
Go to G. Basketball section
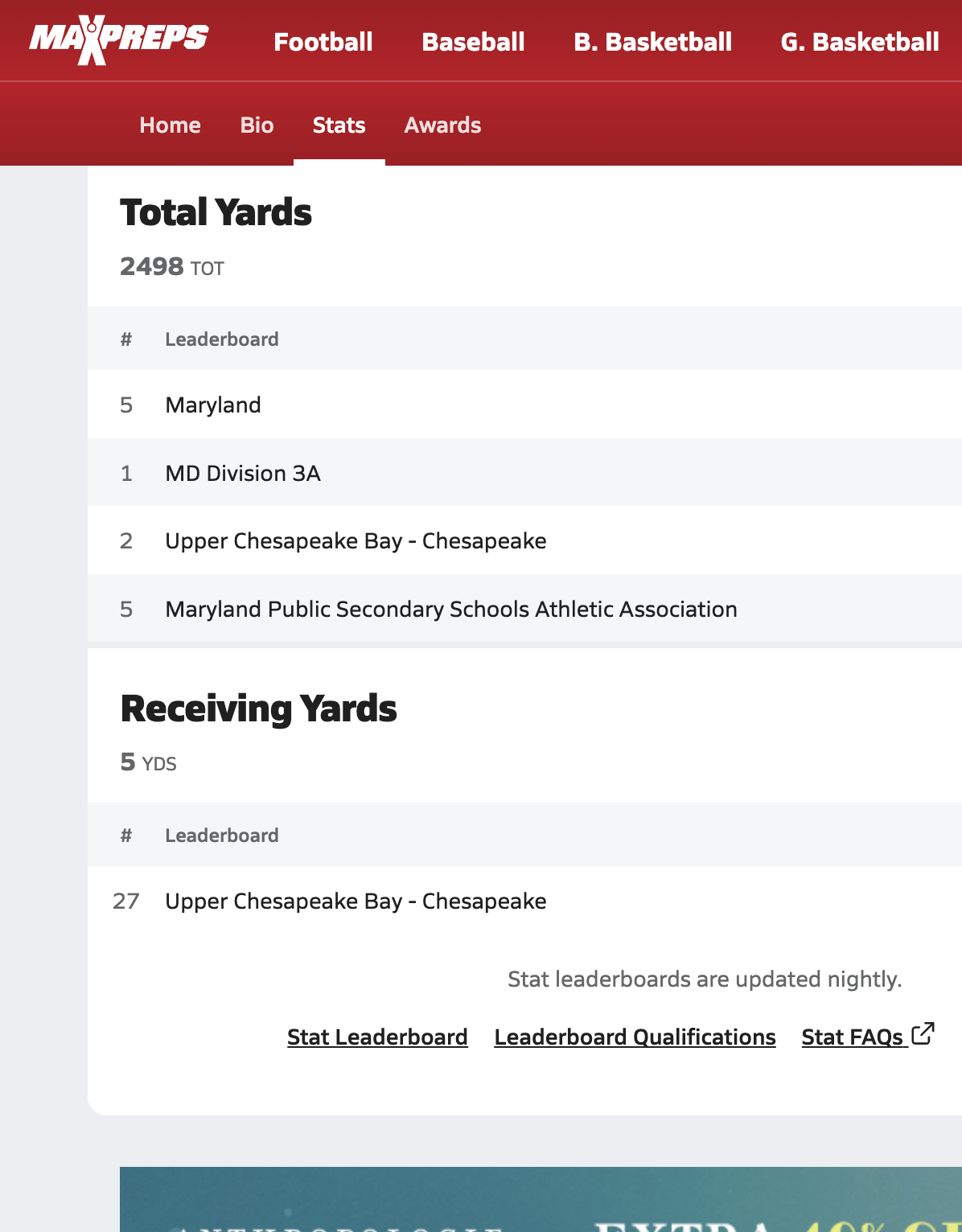[x=859, y=42]
